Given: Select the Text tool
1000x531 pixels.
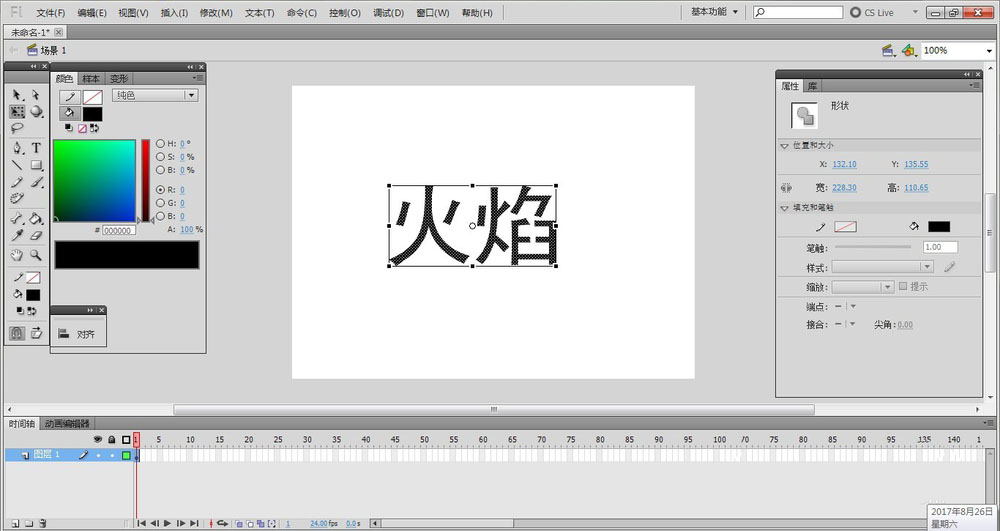Looking at the screenshot, I should 36,148.
